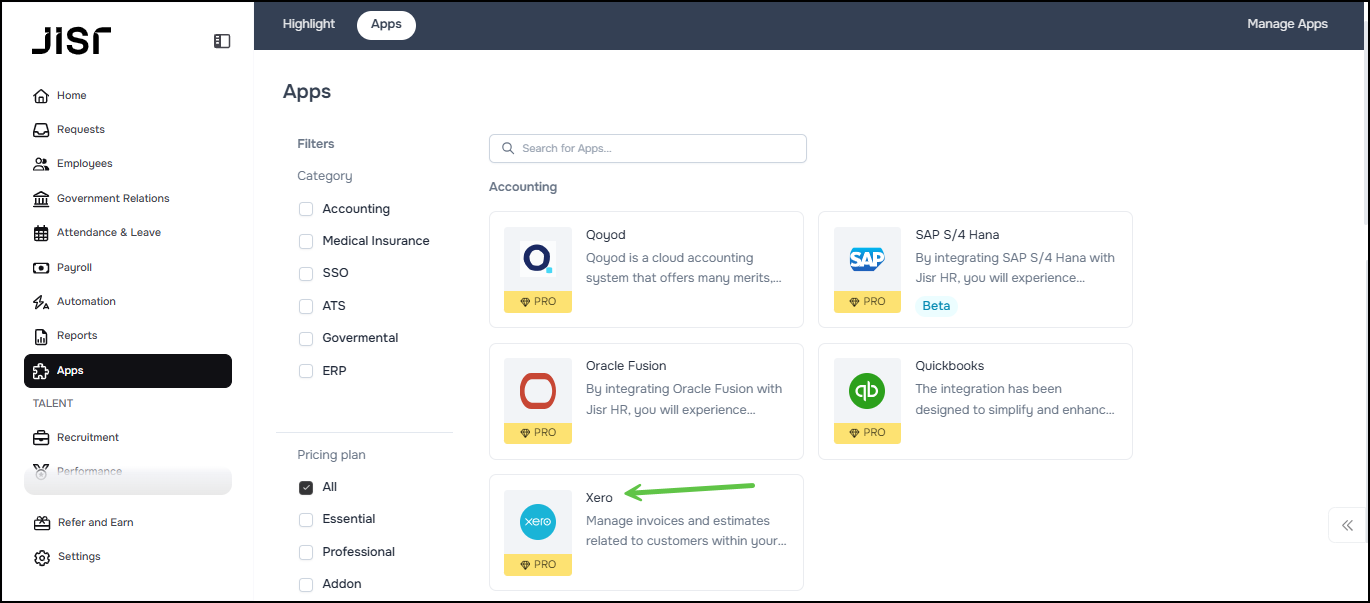The width and height of the screenshot is (1370, 603).
Task: Click the Qoyod app logo
Action: (x=538, y=259)
